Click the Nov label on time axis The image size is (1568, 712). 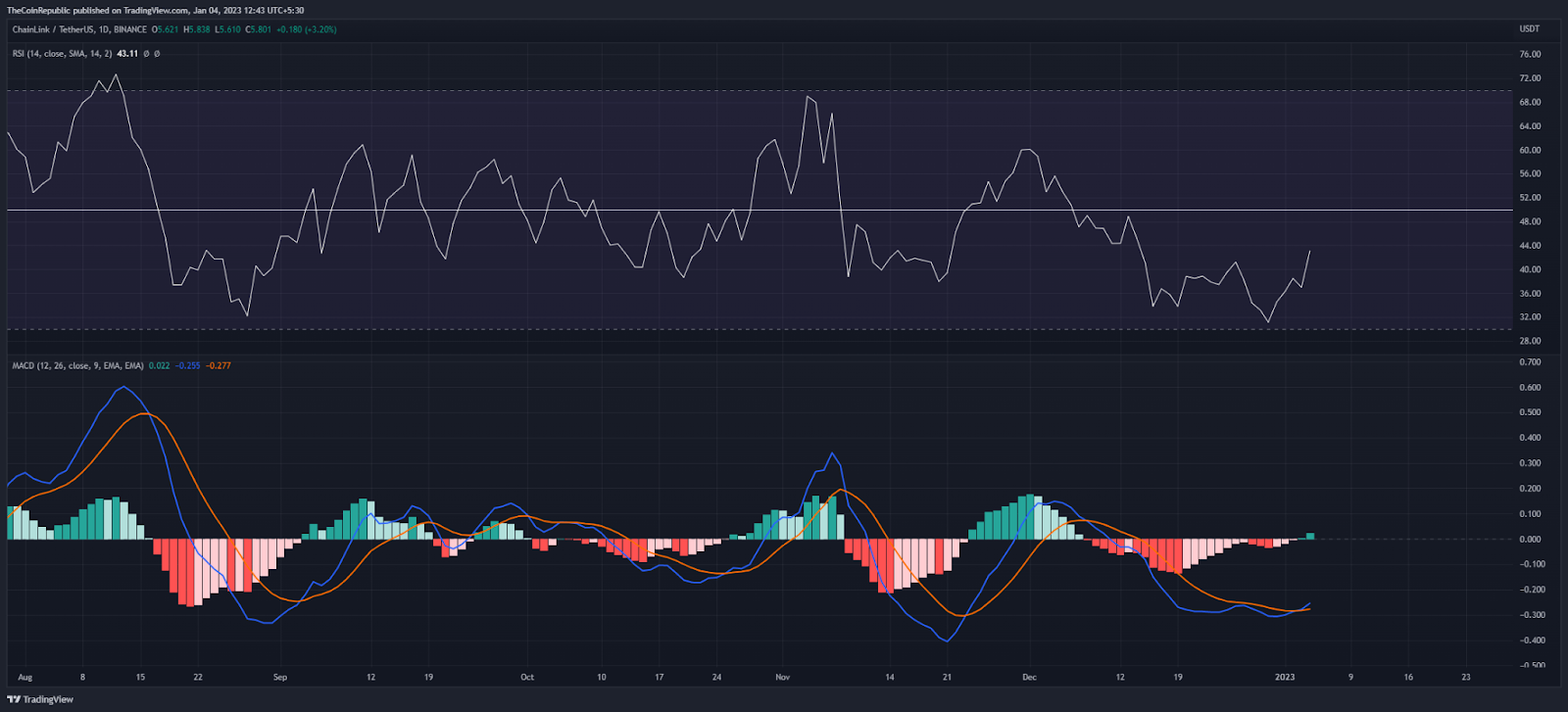(x=782, y=678)
